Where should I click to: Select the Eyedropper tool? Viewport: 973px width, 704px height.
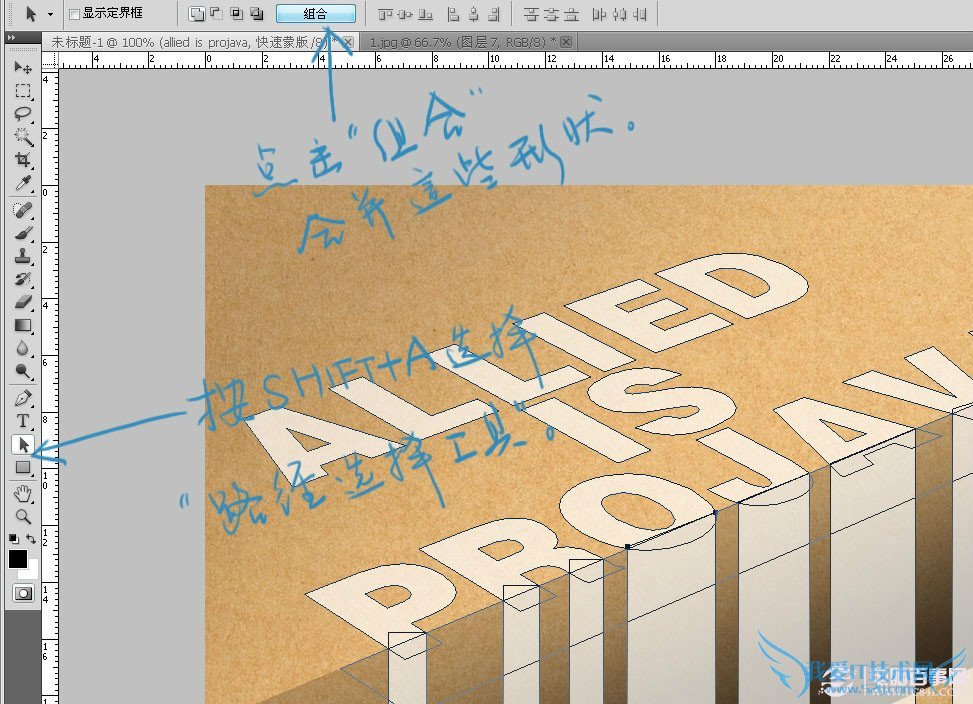[23, 183]
